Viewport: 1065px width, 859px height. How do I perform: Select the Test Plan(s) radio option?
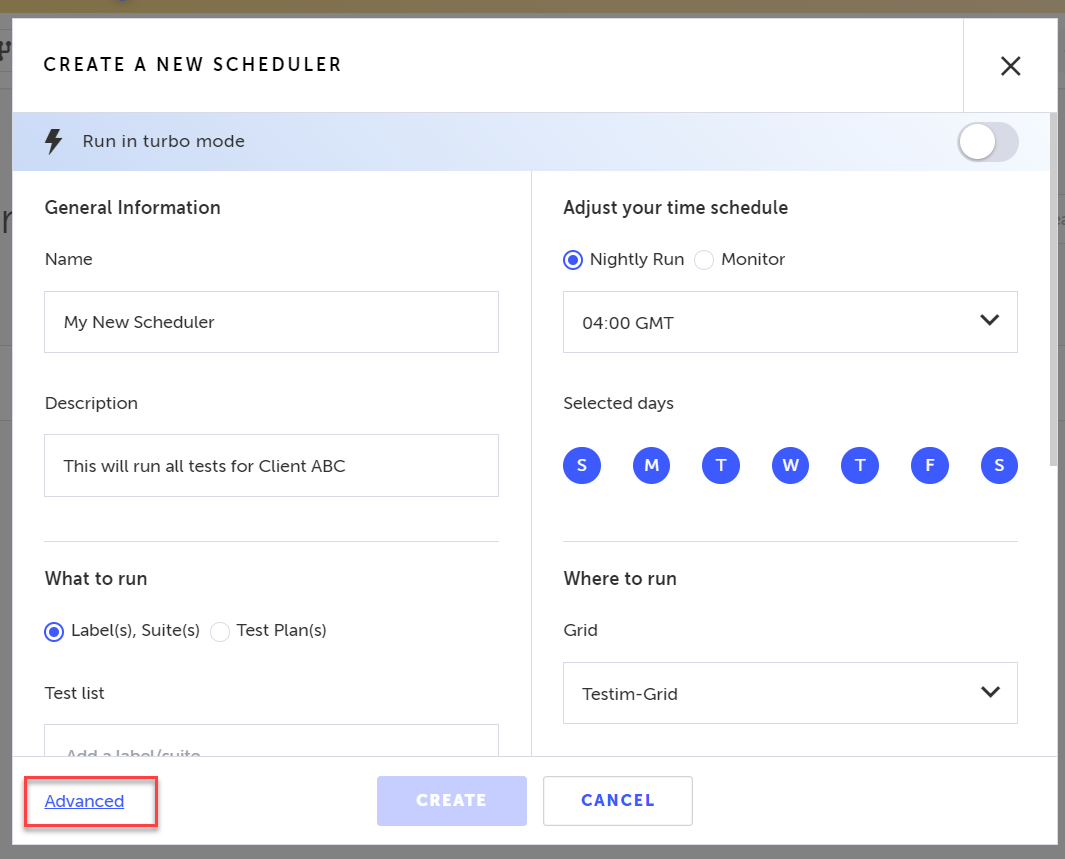[x=220, y=632]
